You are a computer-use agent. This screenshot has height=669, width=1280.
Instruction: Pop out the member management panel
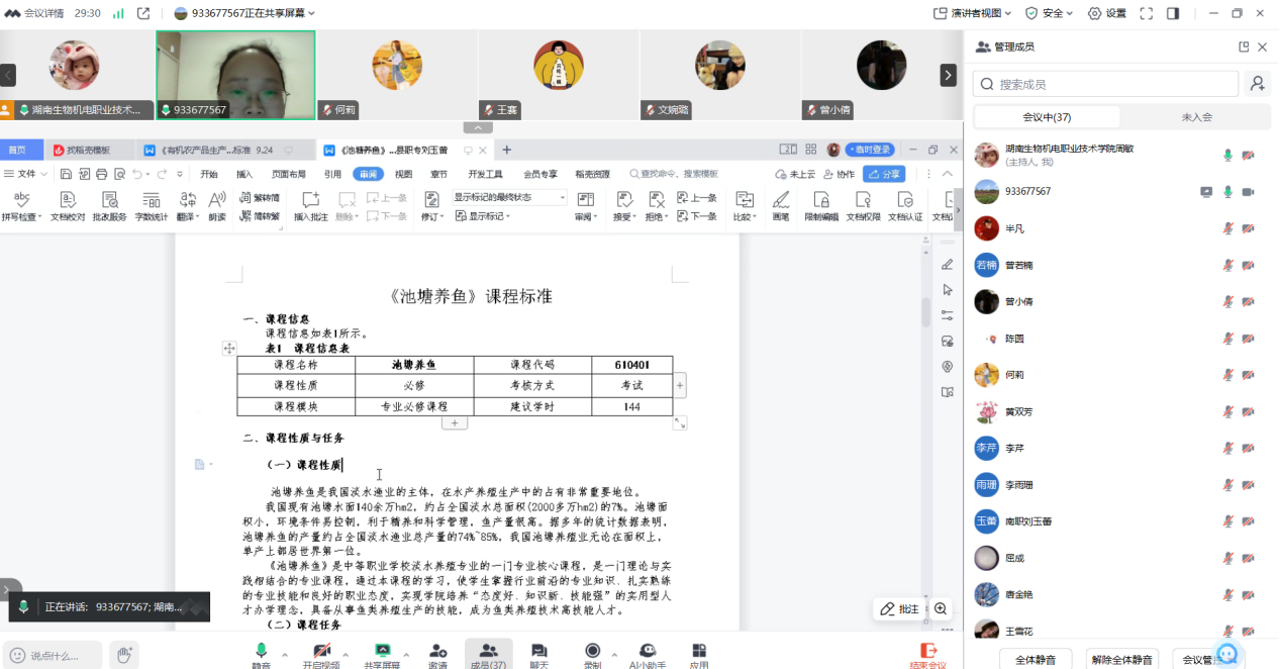(1244, 47)
